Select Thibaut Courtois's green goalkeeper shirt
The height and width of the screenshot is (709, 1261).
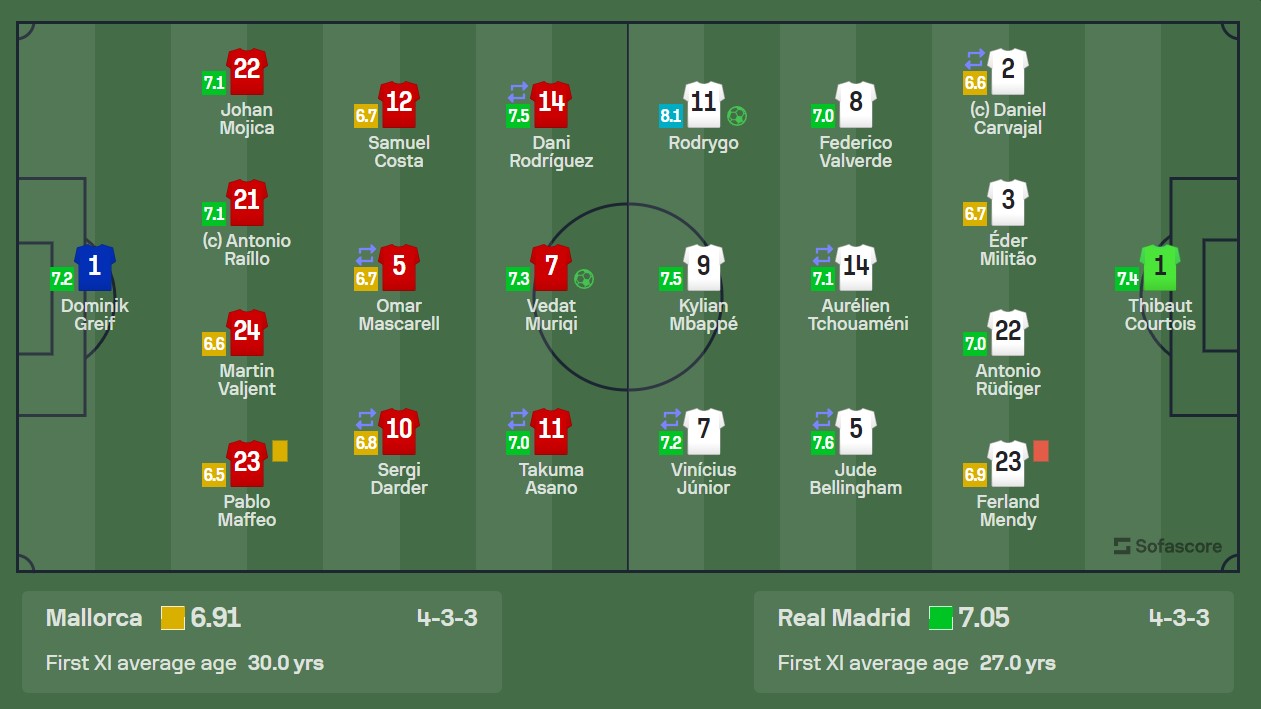pos(1160,267)
